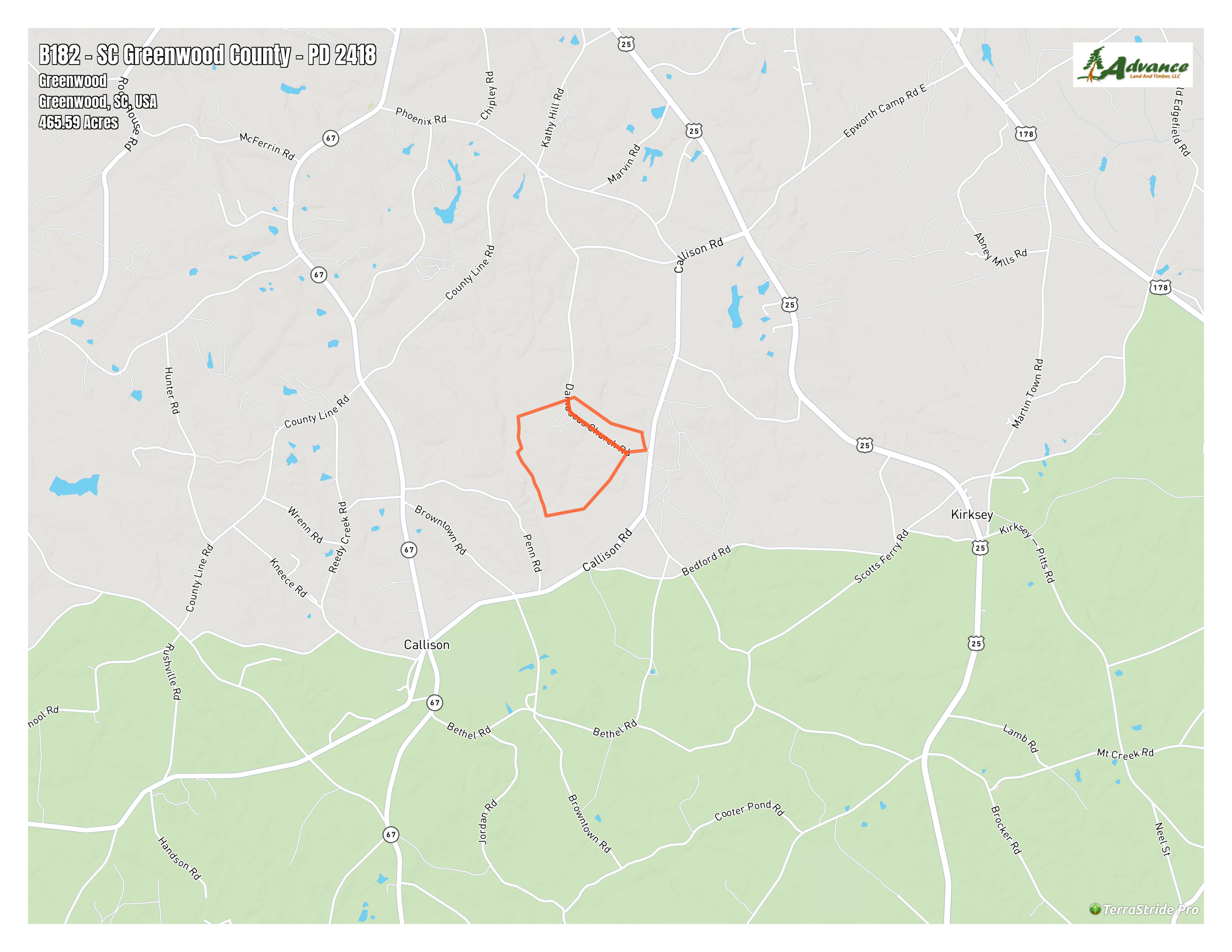Screen dimensions: 1232x952
Task: Select the Callison town label
Action: (426, 645)
